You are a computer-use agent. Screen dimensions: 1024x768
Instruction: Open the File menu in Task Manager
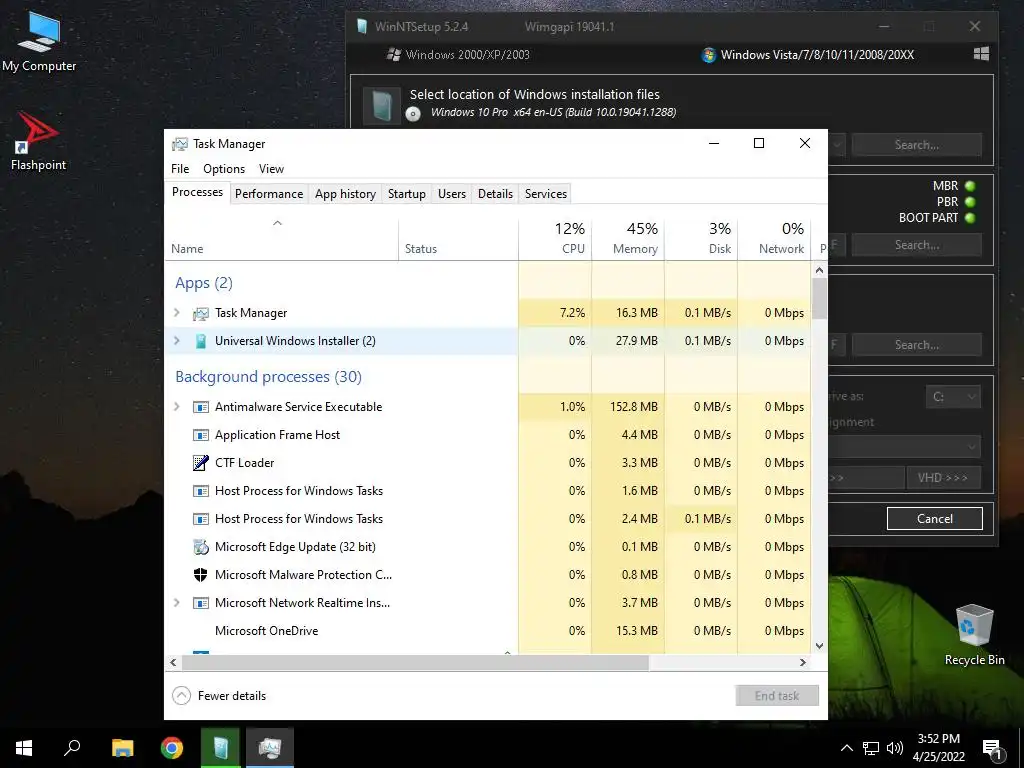pyautogui.click(x=180, y=168)
